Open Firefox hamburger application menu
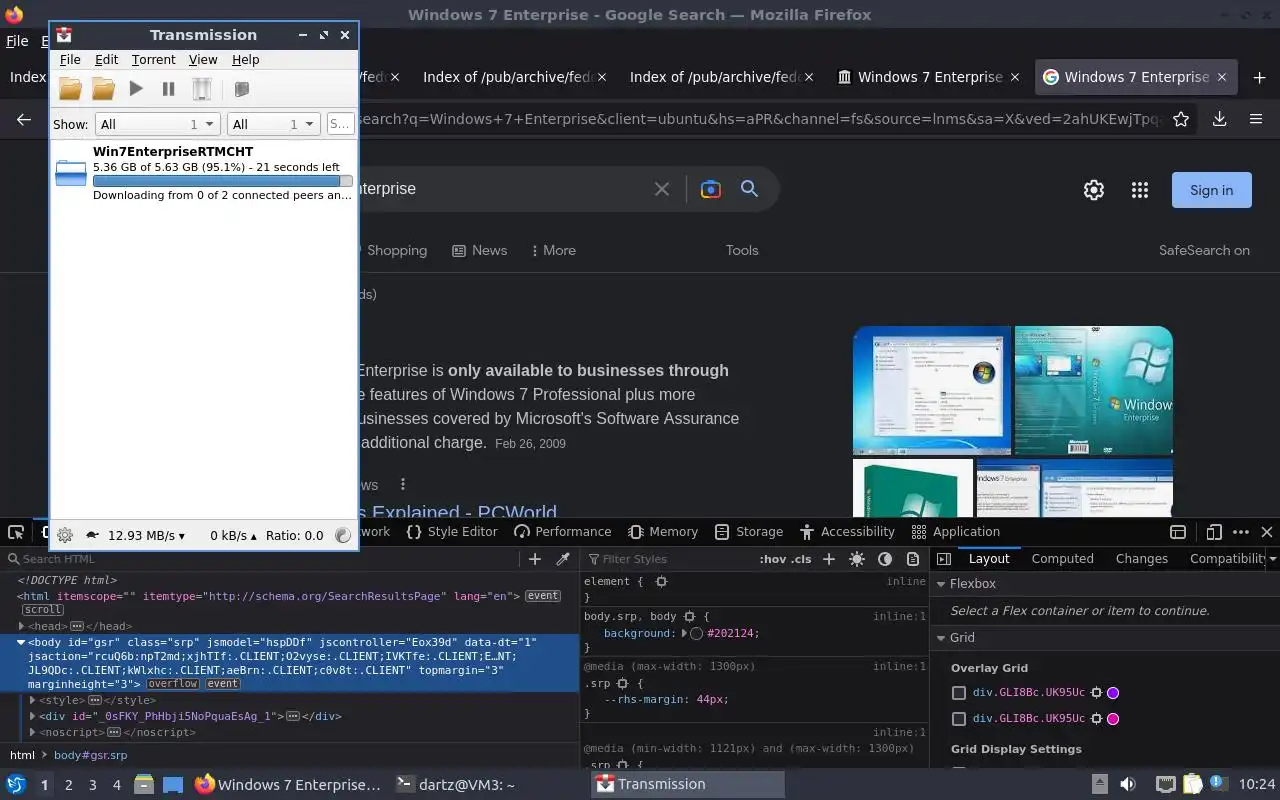Viewport: 1280px width, 800px height. (x=1256, y=119)
